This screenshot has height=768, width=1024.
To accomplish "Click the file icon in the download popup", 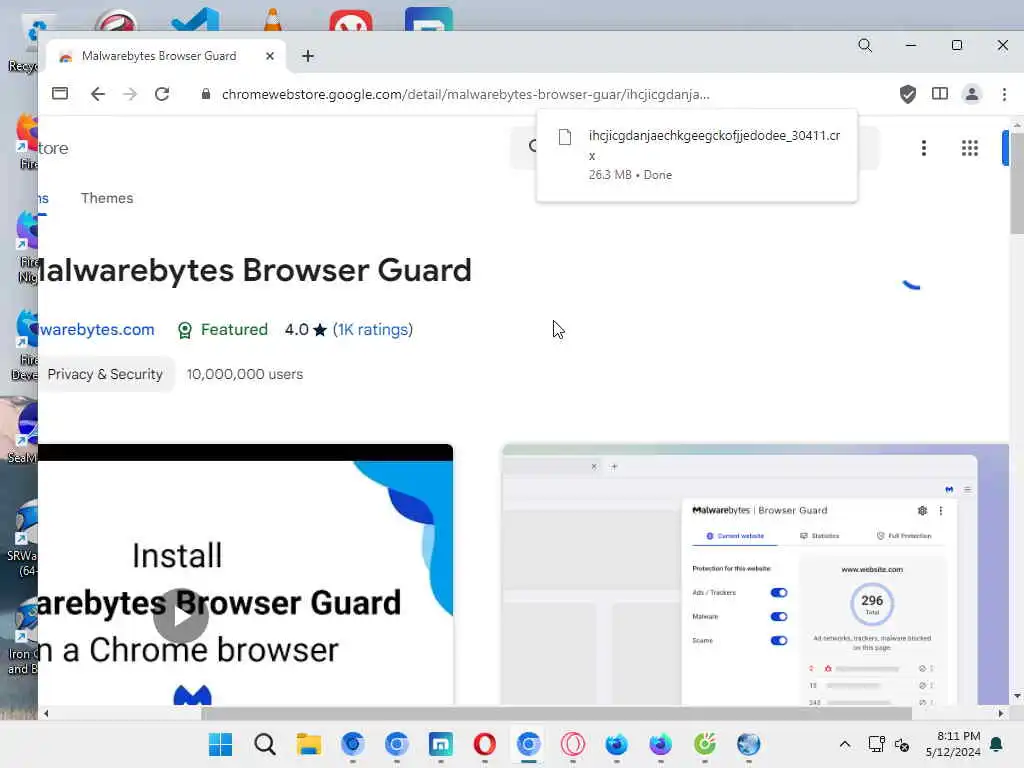I will pyautogui.click(x=565, y=137).
